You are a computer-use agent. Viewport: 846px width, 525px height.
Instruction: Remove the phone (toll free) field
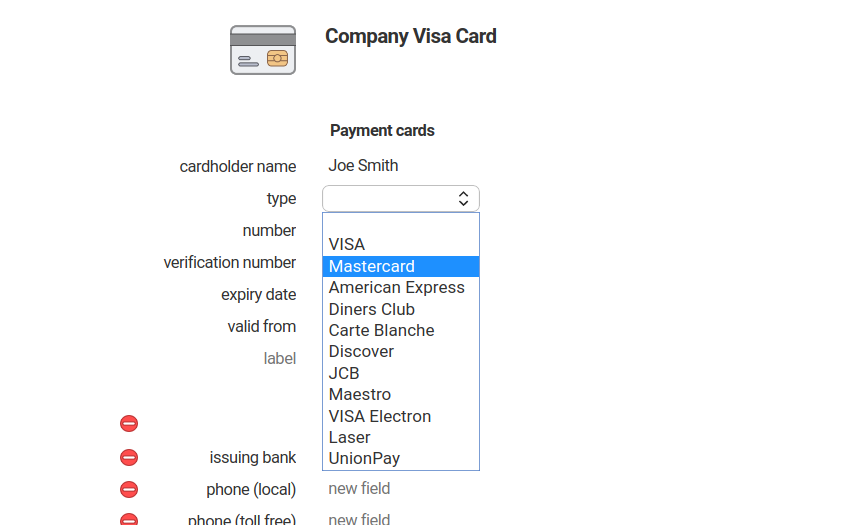[x=129, y=519]
